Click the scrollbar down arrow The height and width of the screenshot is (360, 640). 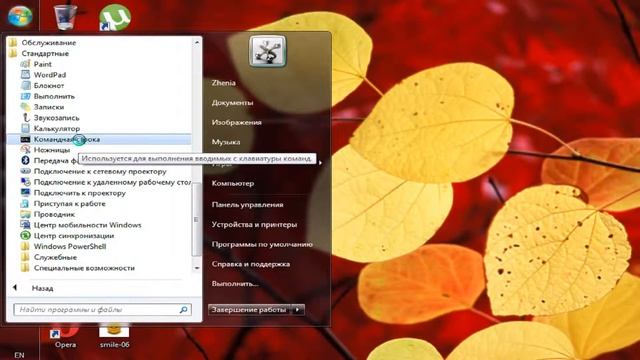(x=197, y=268)
